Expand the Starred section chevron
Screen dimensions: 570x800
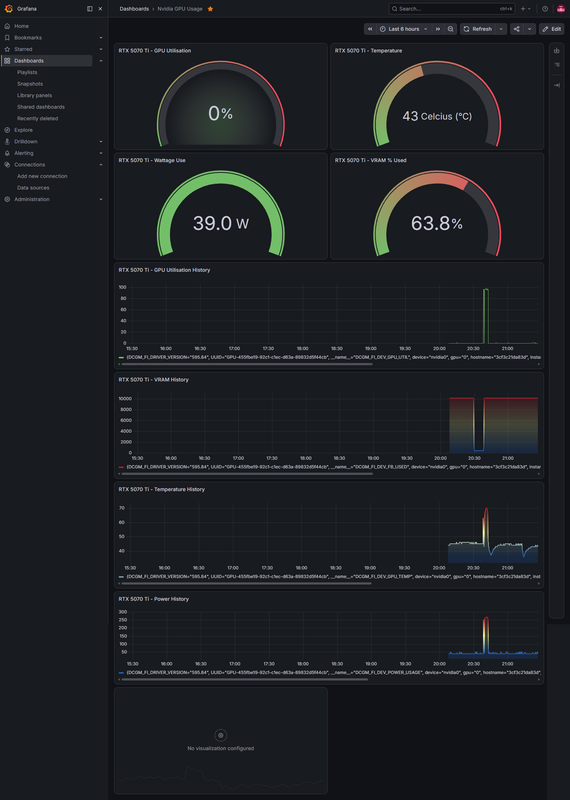101,49
